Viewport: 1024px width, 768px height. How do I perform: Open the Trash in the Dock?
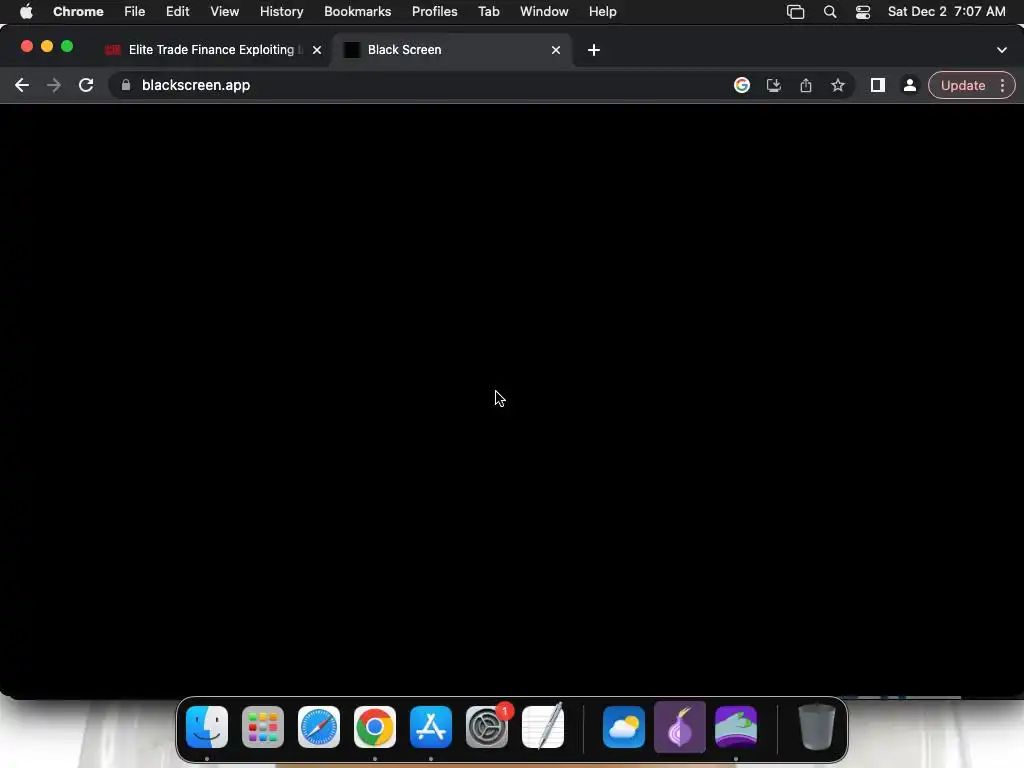tap(816, 727)
